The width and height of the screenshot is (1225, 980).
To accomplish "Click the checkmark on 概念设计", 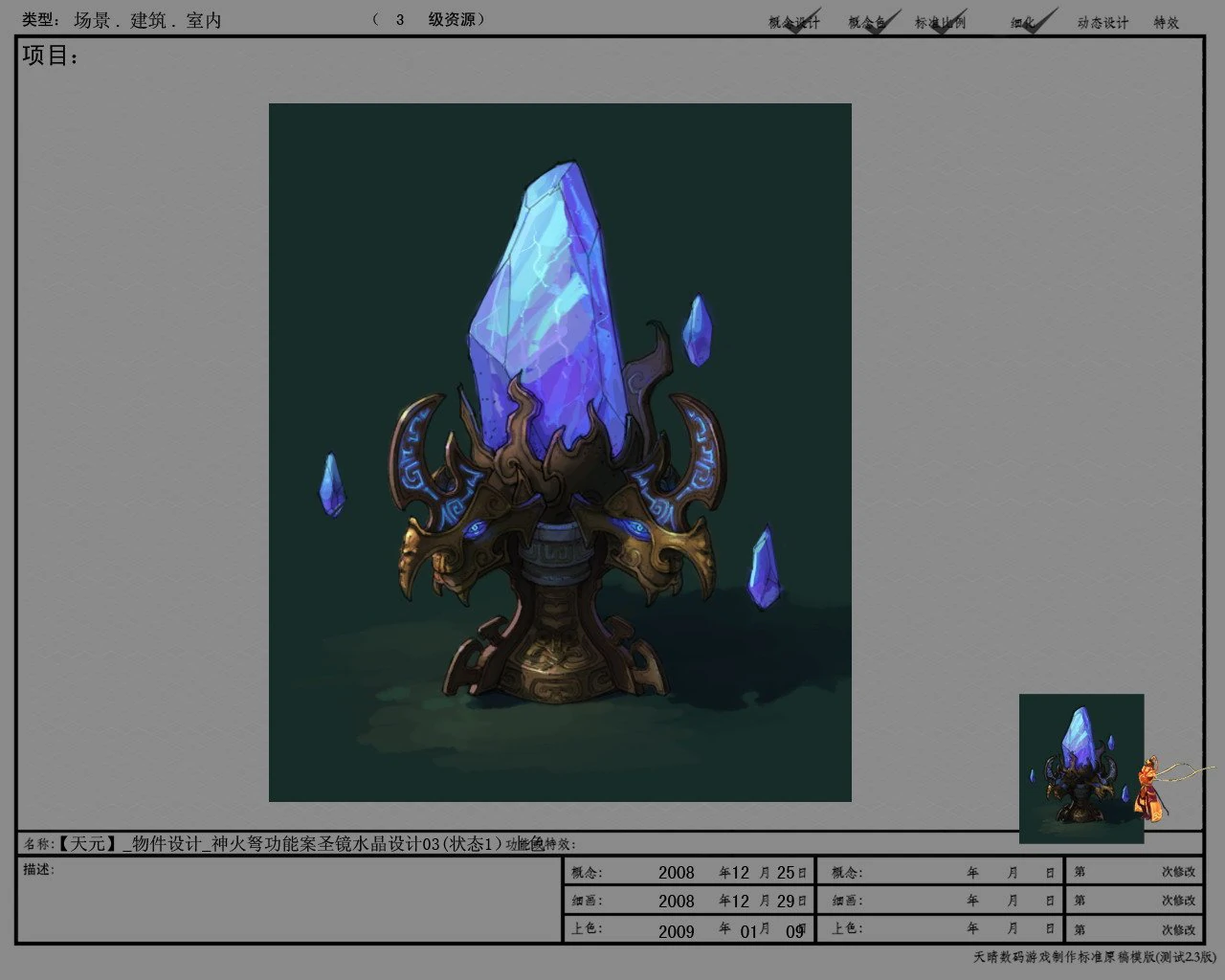I will [x=802, y=22].
